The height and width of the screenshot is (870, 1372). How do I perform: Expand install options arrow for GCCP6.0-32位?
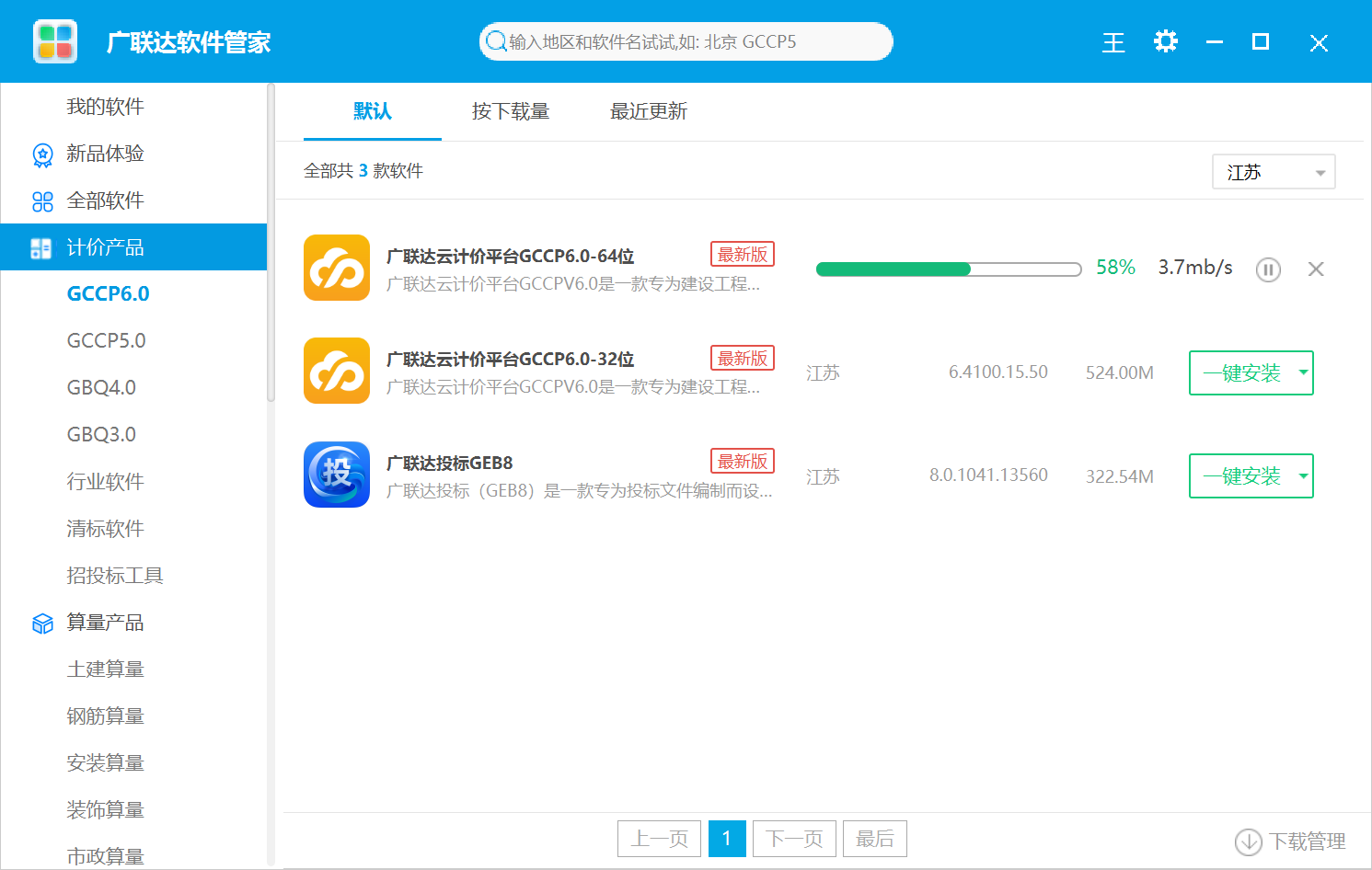tap(1303, 372)
